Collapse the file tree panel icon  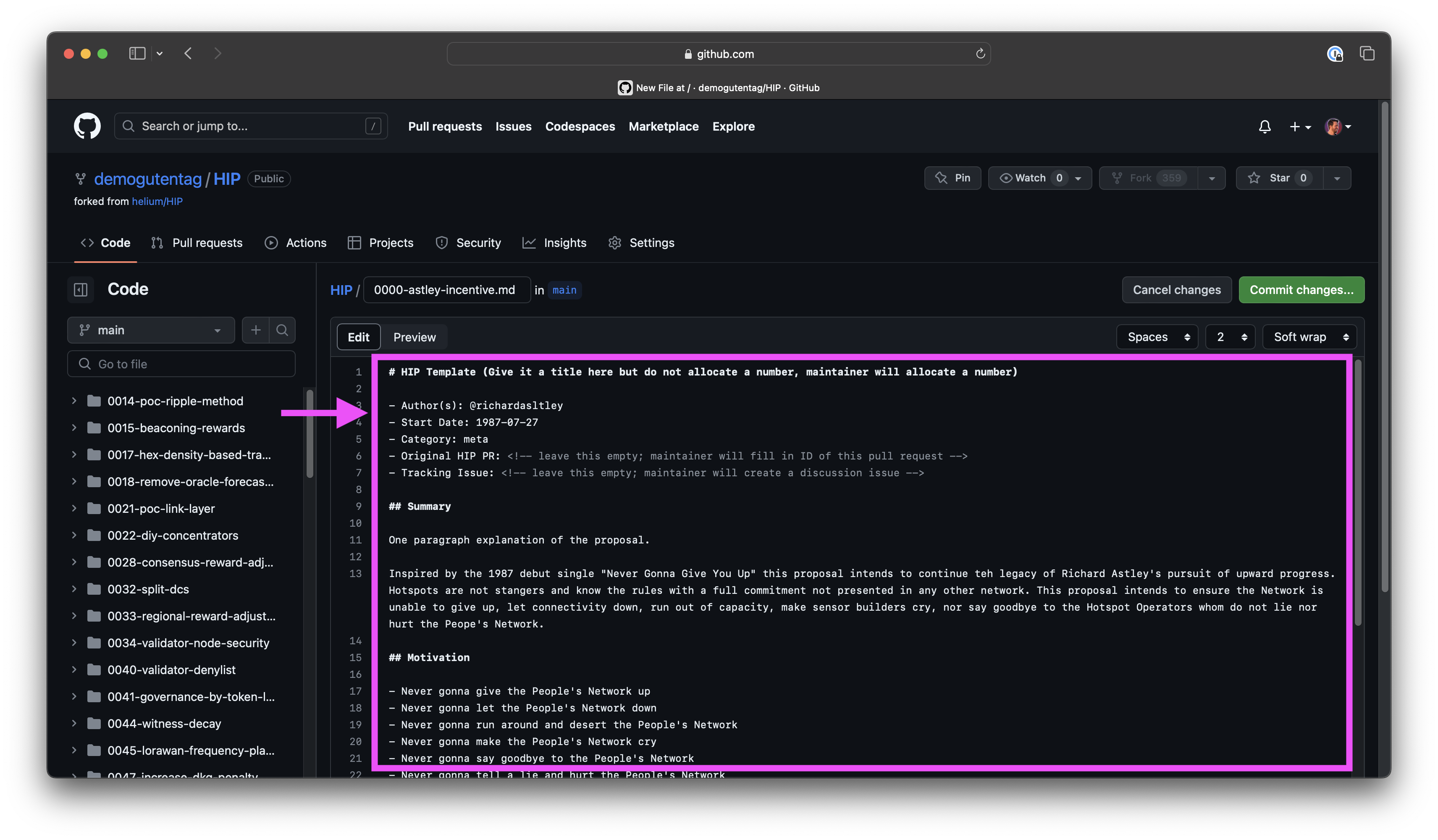(81, 289)
